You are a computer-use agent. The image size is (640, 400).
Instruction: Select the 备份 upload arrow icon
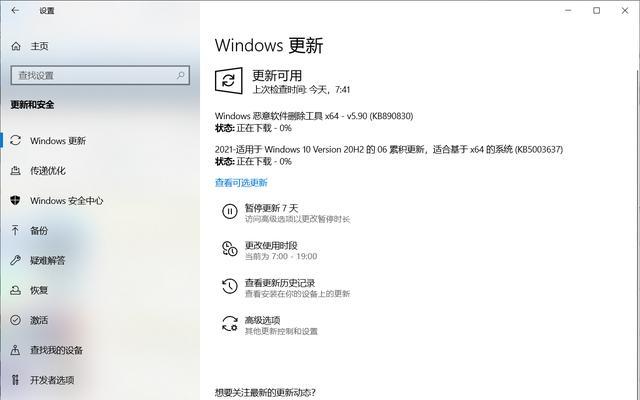click(x=16, y=230)
